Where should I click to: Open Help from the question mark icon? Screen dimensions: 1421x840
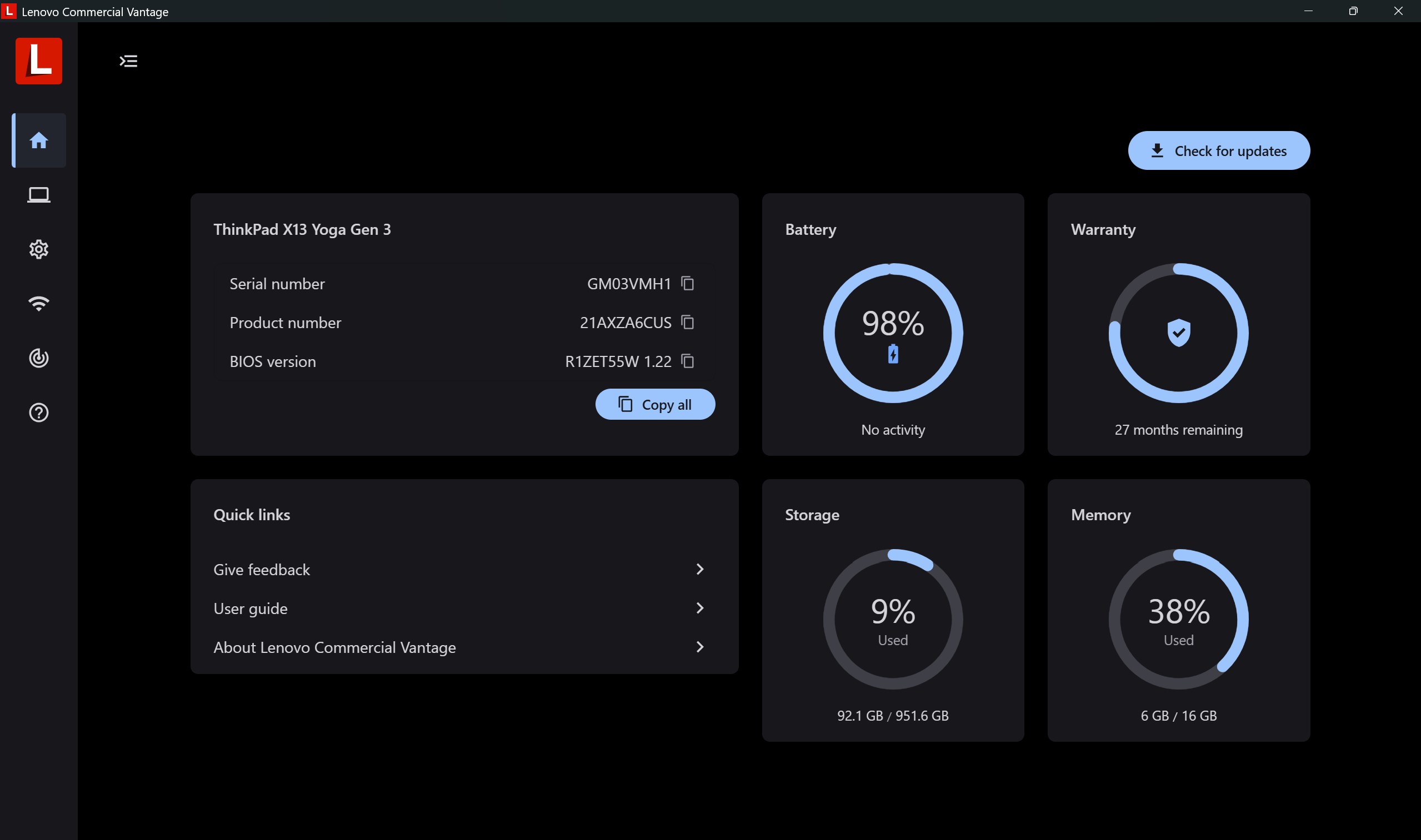click(x=38, y=413)
